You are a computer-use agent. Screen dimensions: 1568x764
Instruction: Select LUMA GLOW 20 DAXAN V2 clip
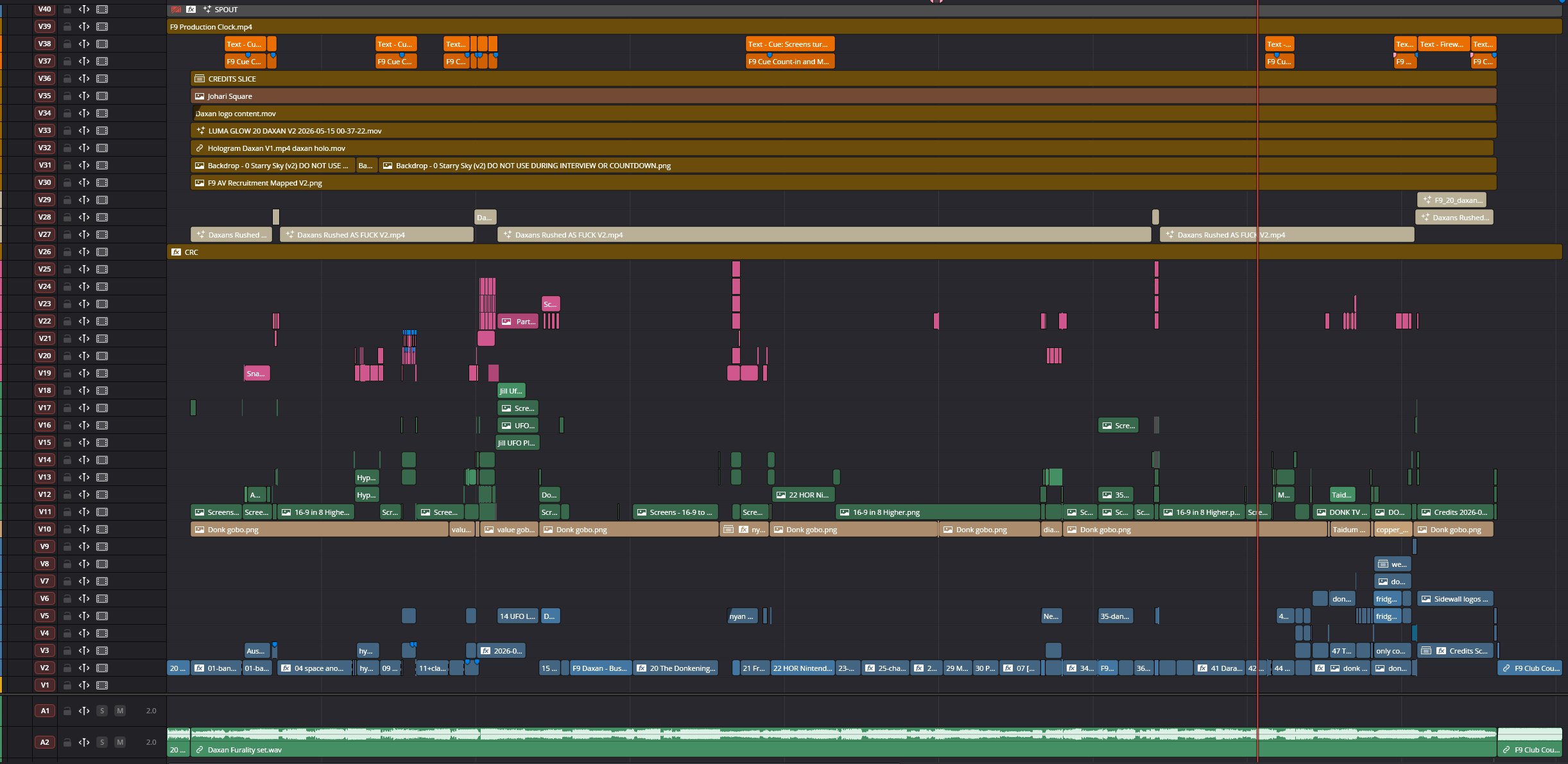click(843, 130)
